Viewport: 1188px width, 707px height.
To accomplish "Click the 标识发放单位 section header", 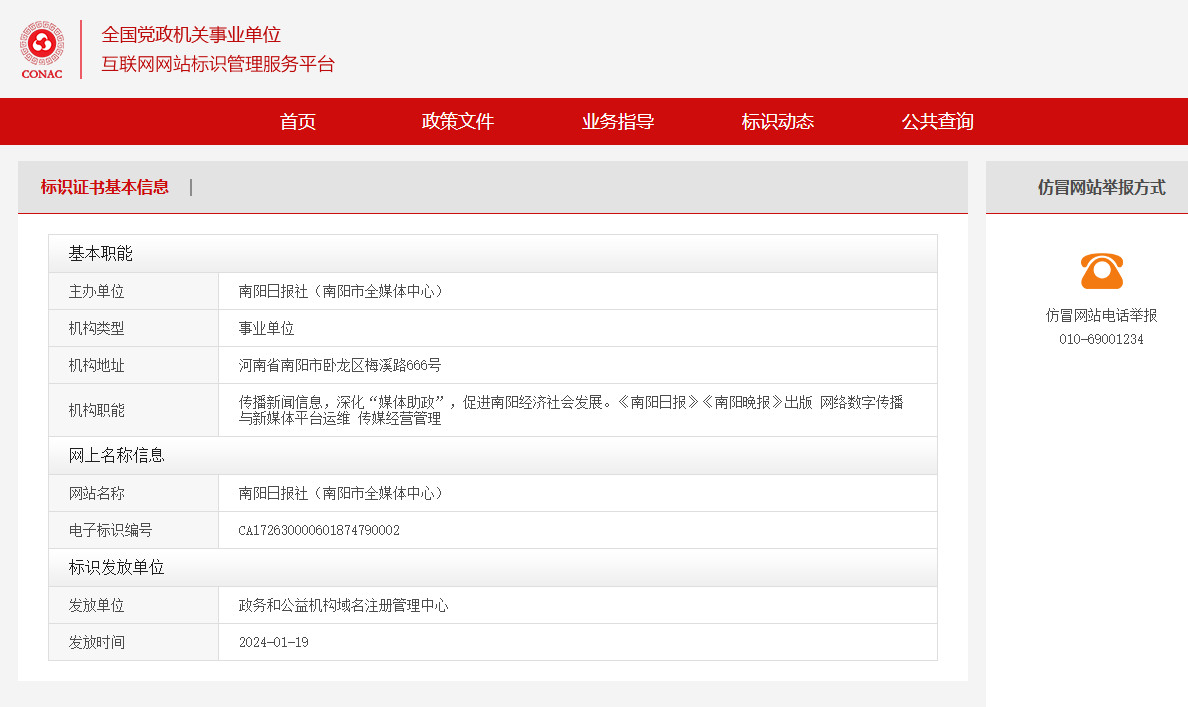I will pyautogui.click(x=492, y=568).
